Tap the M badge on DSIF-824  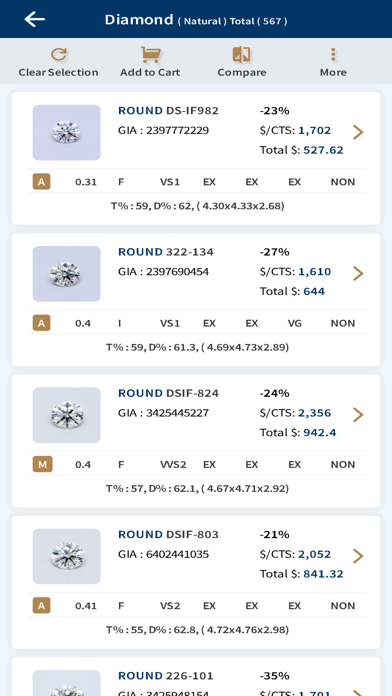tap(42, 464)
